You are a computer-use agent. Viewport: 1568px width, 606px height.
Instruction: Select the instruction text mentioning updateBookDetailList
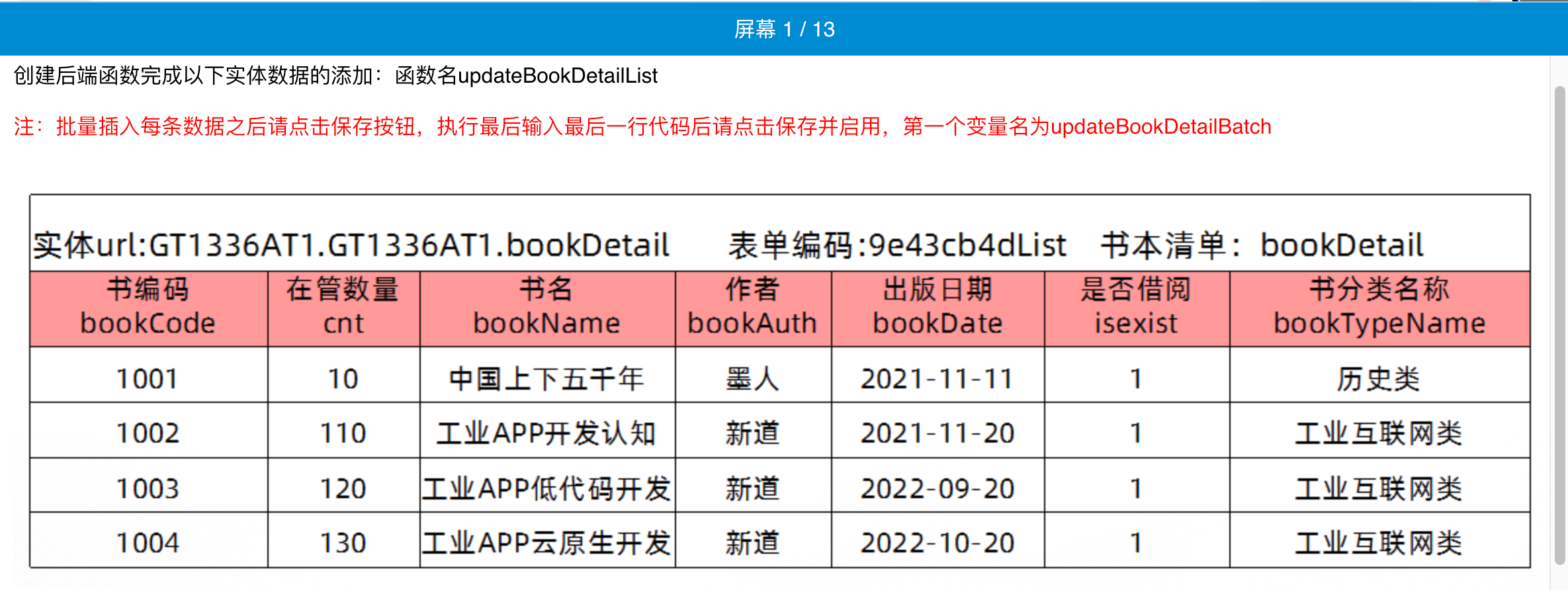335,75
